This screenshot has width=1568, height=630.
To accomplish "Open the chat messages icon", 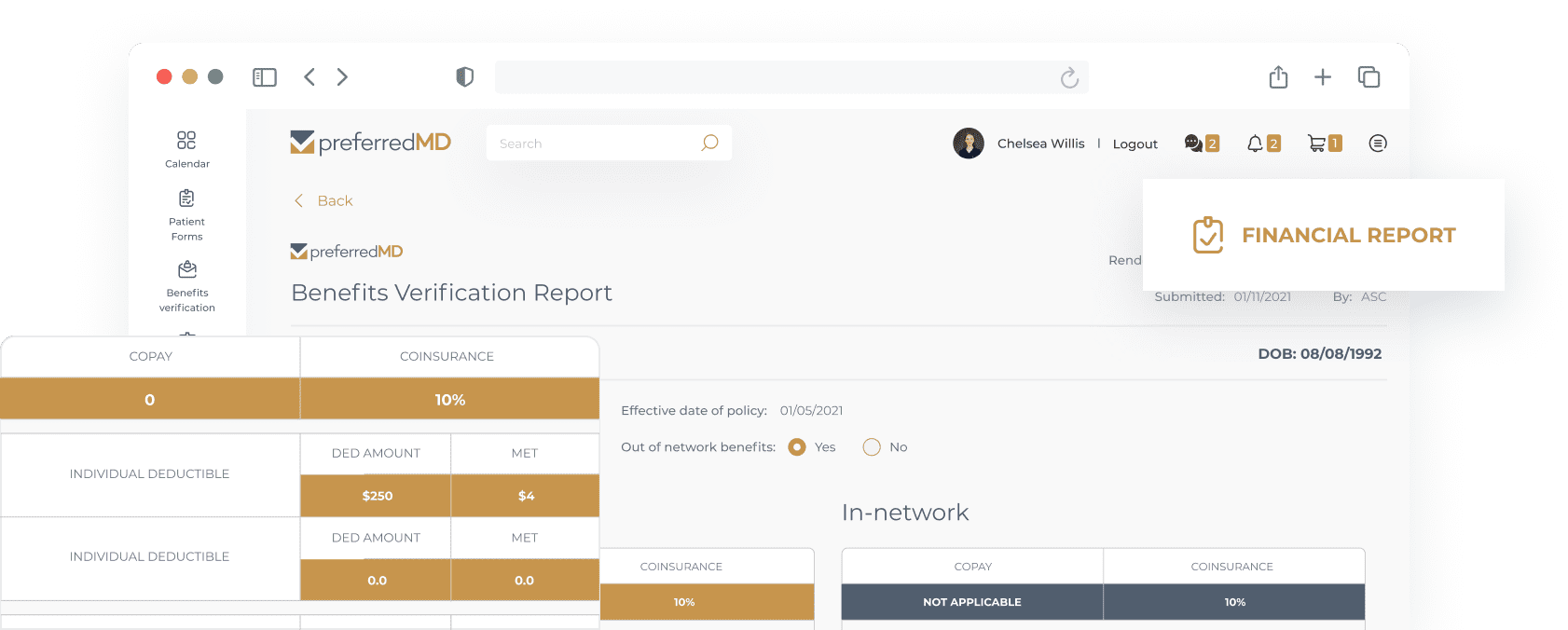I will (x=1193, y=144).
